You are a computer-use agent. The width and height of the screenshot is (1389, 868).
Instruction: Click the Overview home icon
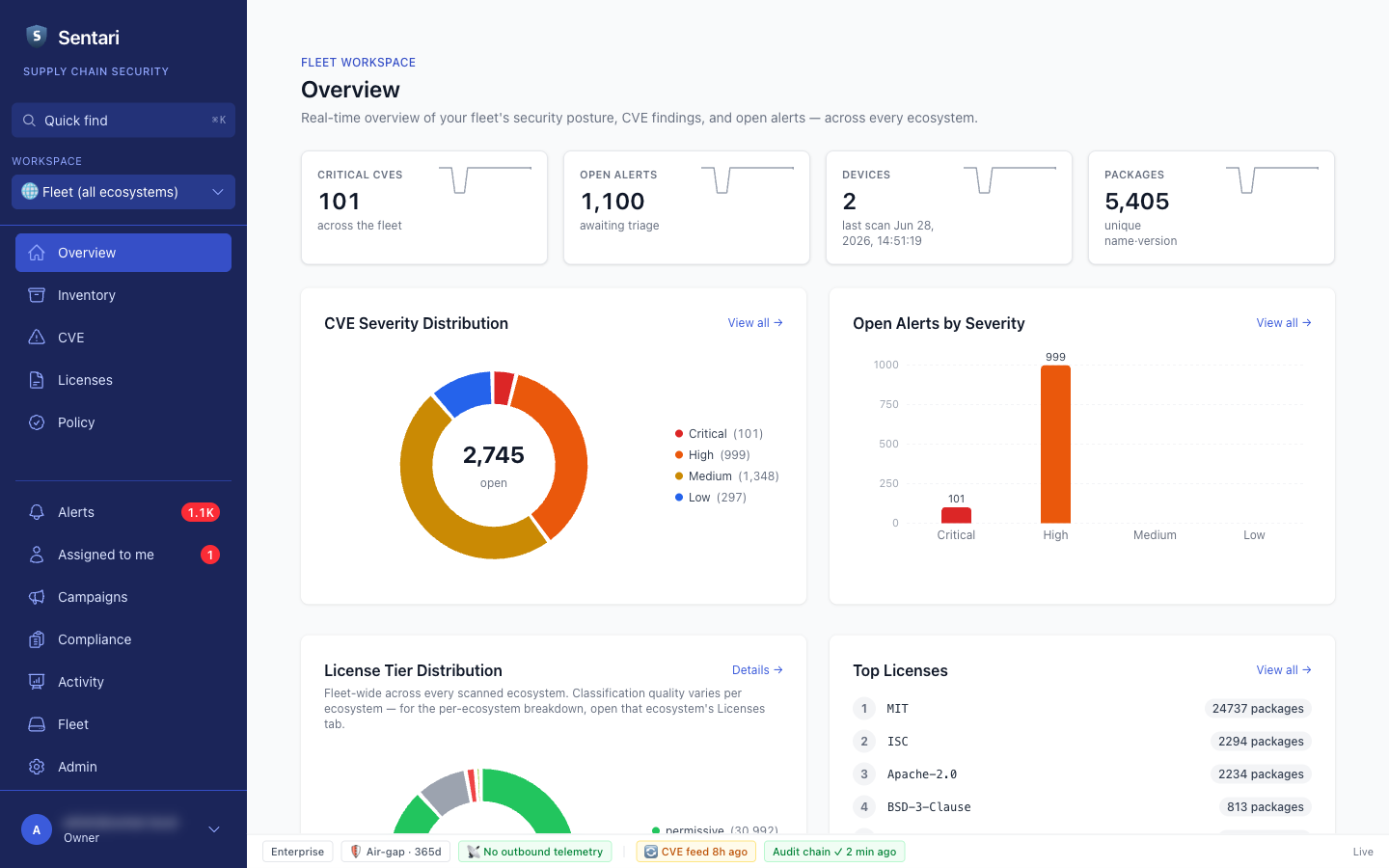pos(37,253)
